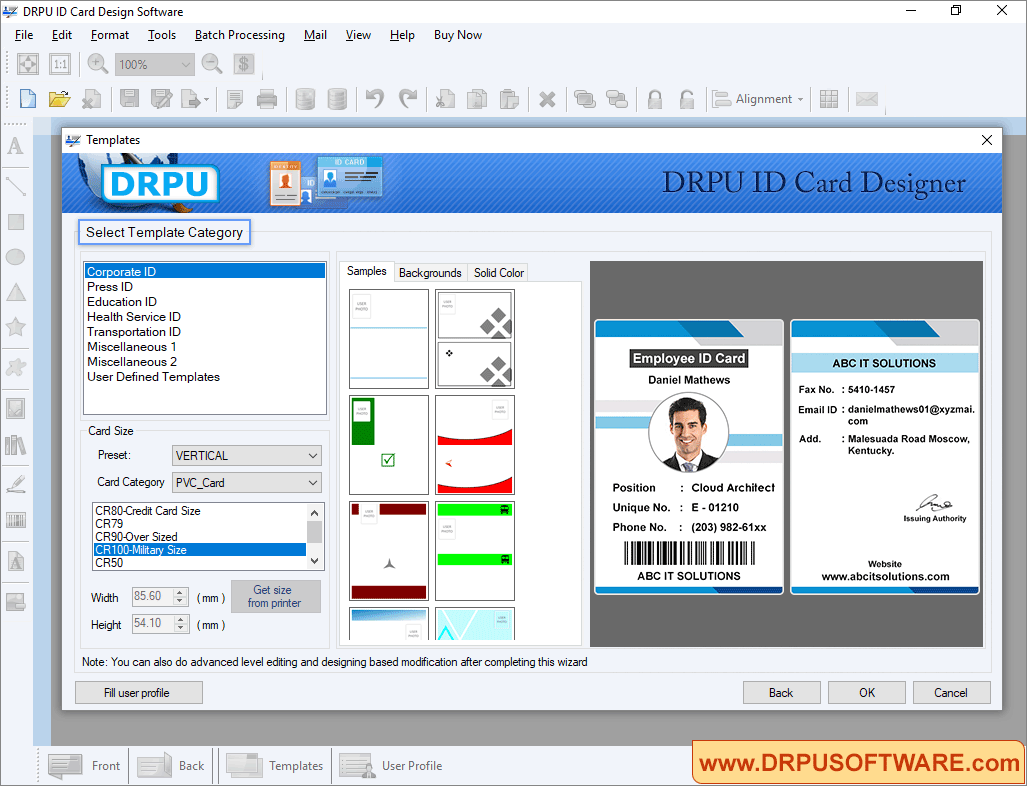Click the Cancel button
Image resolution: width=1027 pixels, height=786 pixels.
pyautogui.click(x=951, y=692)
